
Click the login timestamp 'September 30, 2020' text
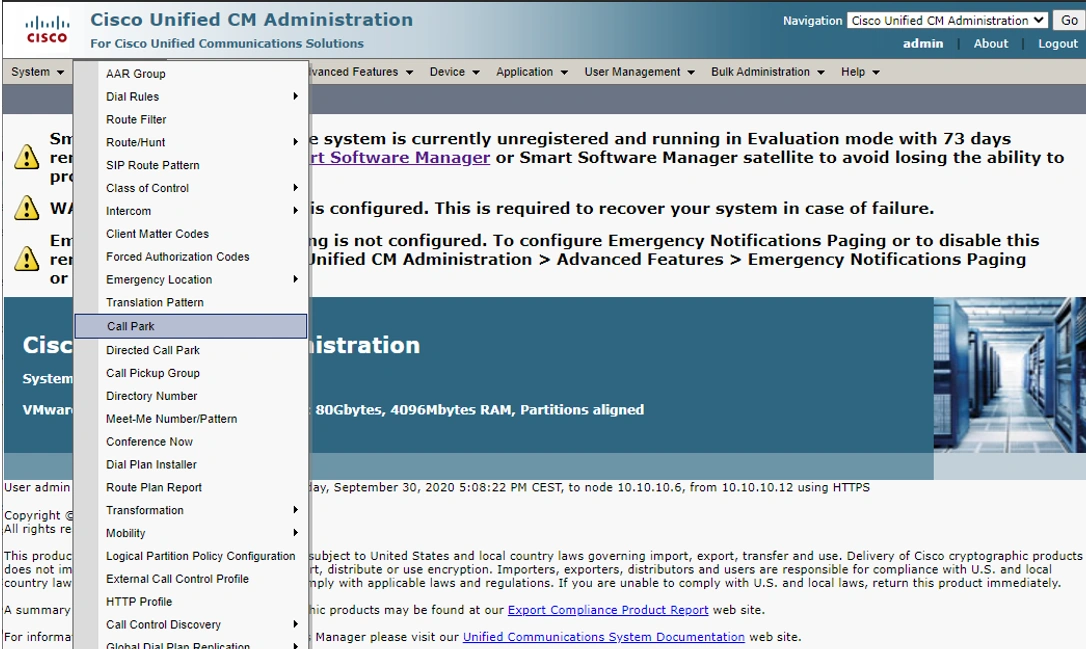click(394, 487)
